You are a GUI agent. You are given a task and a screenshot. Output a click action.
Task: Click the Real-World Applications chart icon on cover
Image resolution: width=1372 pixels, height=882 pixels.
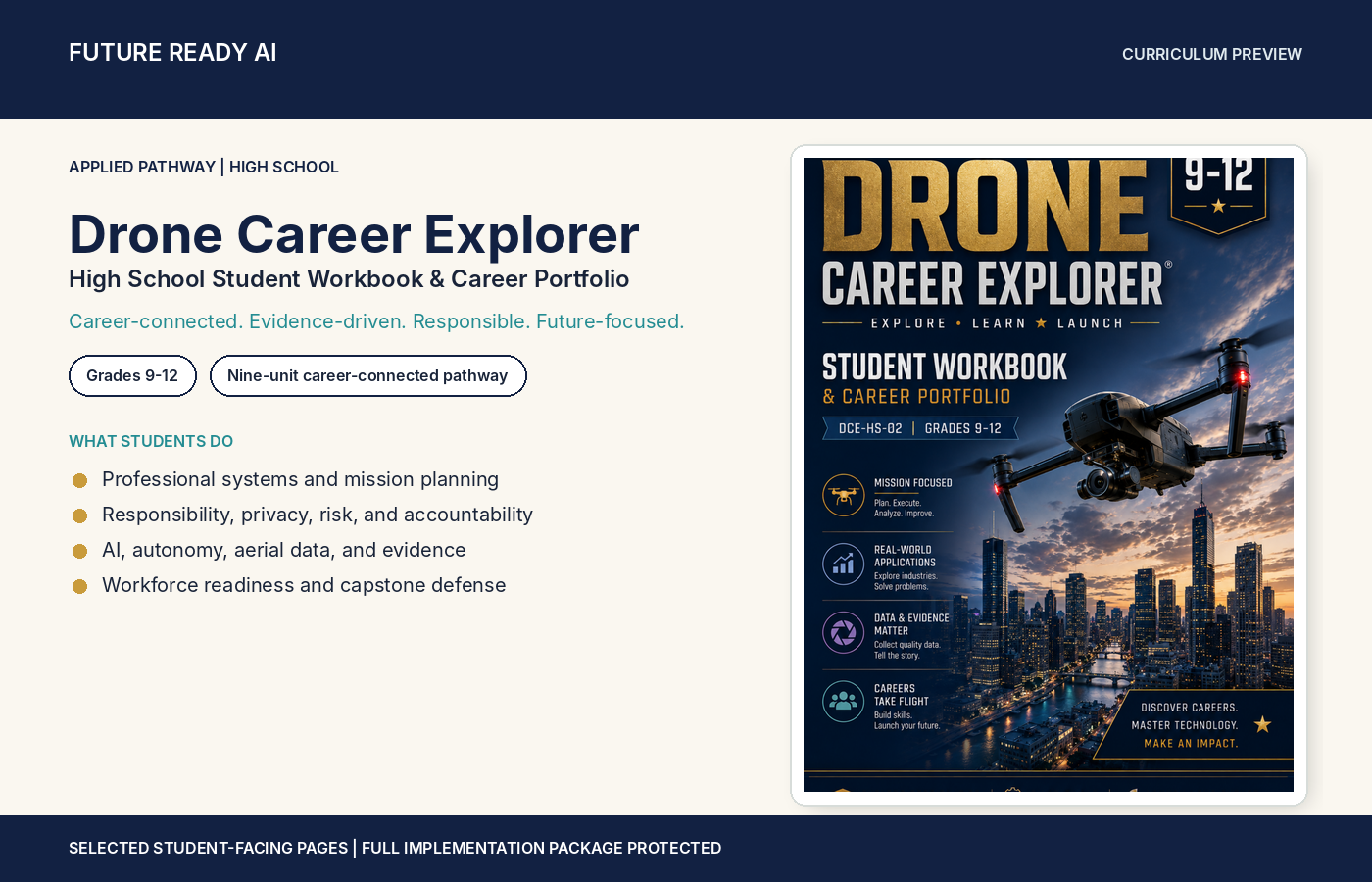point(843,563)
